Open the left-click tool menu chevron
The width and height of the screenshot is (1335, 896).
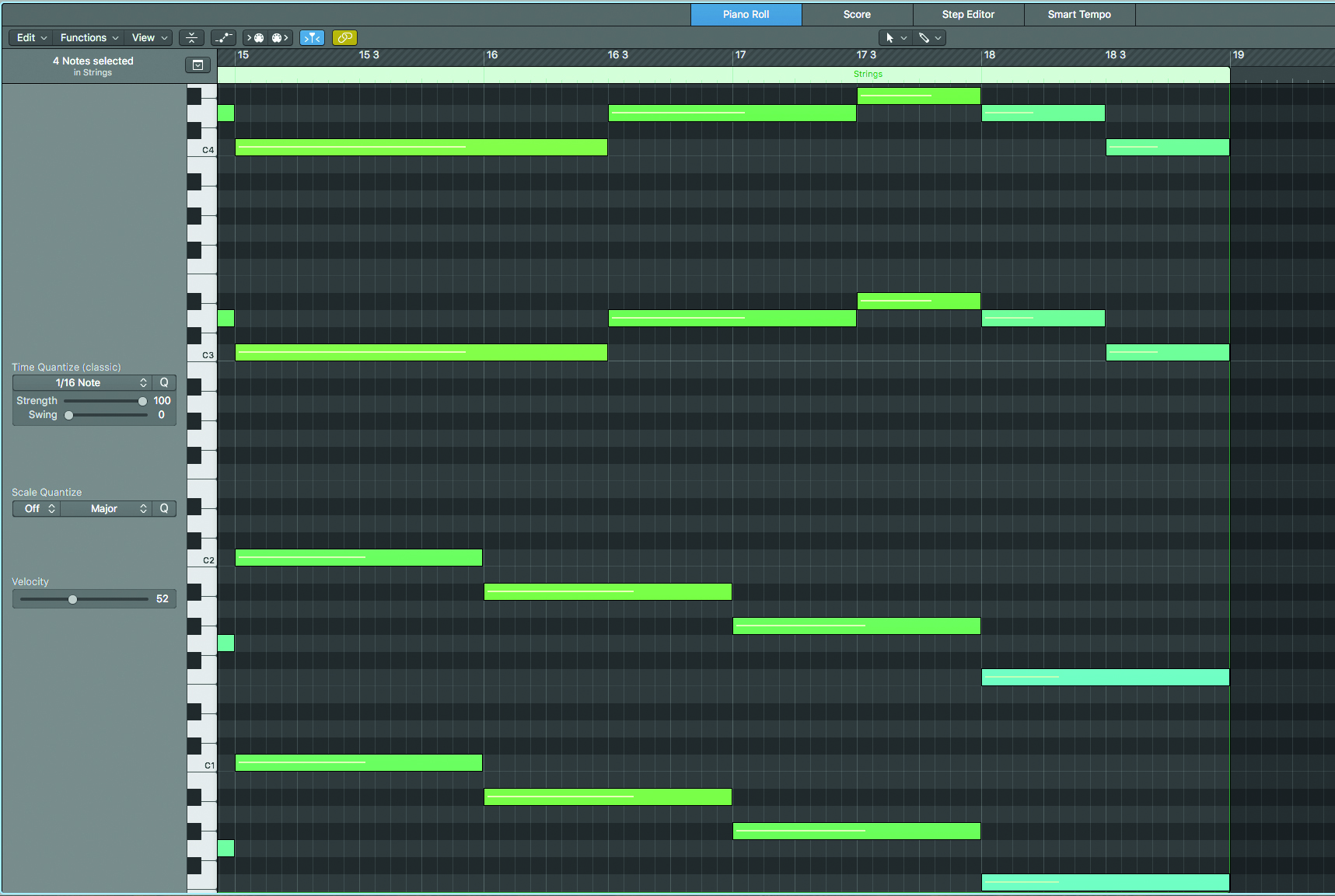pyautogui.click(x=903, y=37)
